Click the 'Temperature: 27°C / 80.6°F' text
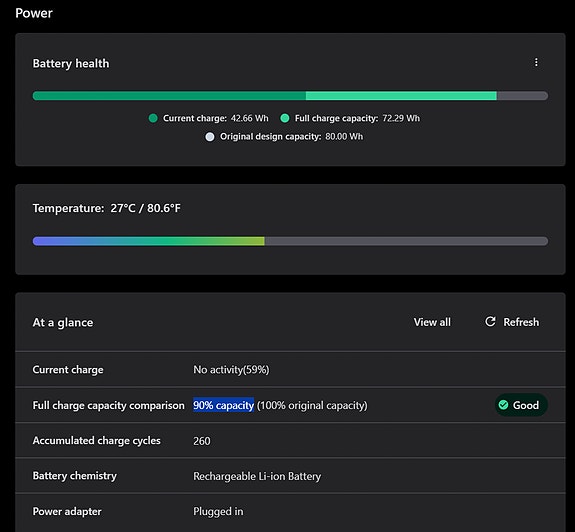Viewport: 575px width, 532px height. tap(107, 208)
